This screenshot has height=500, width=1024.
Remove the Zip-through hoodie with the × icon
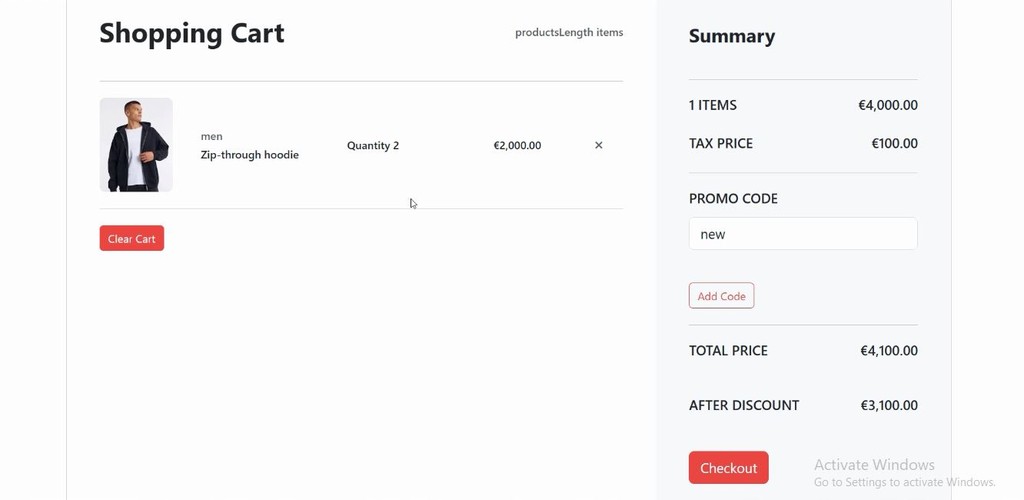(599, 145)
